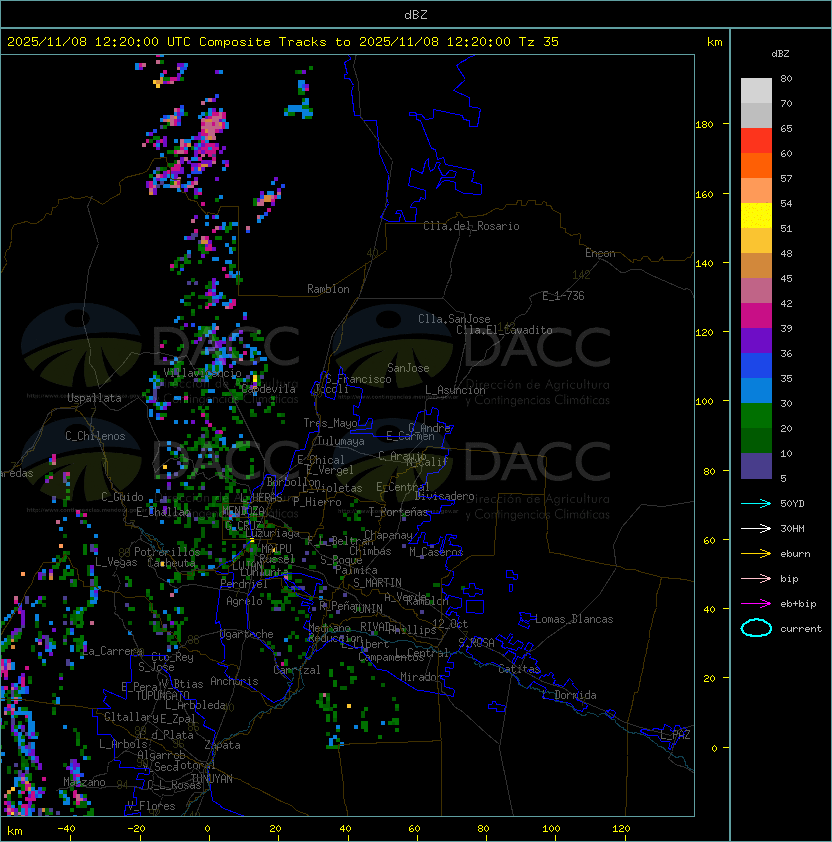This screenshot has height=842, width=832.
Task: Click the 'eburn' legend label
Action: tap(795, 554)
